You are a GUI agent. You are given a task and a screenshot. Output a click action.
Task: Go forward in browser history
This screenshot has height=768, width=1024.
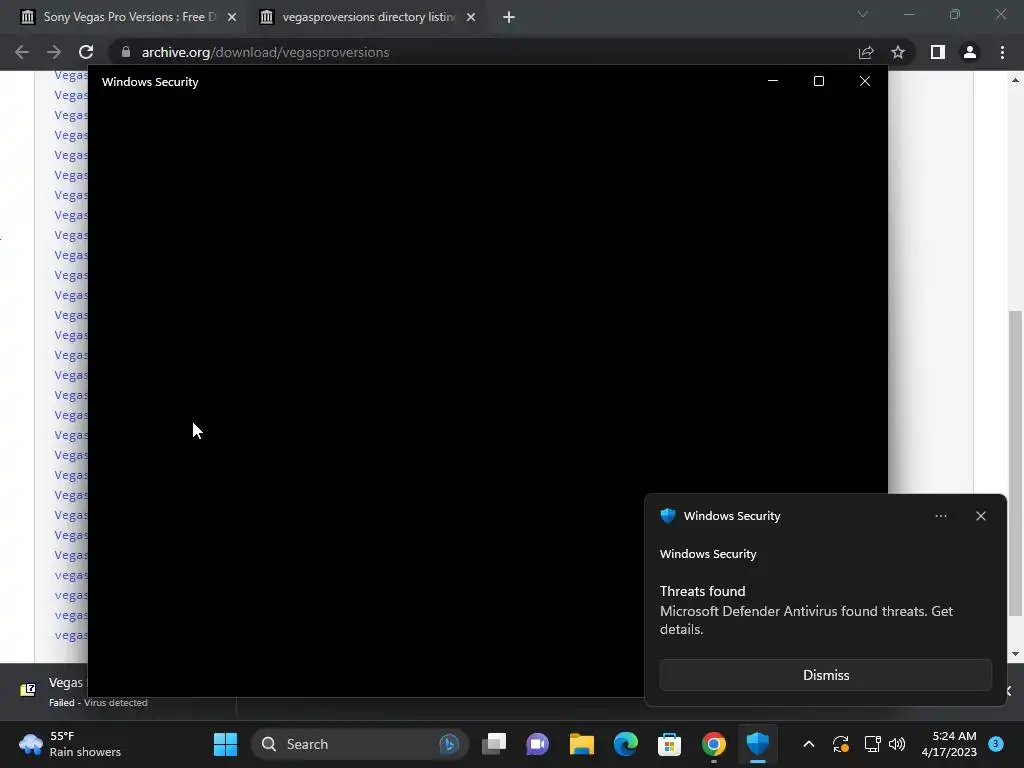[x=54, y=52]
